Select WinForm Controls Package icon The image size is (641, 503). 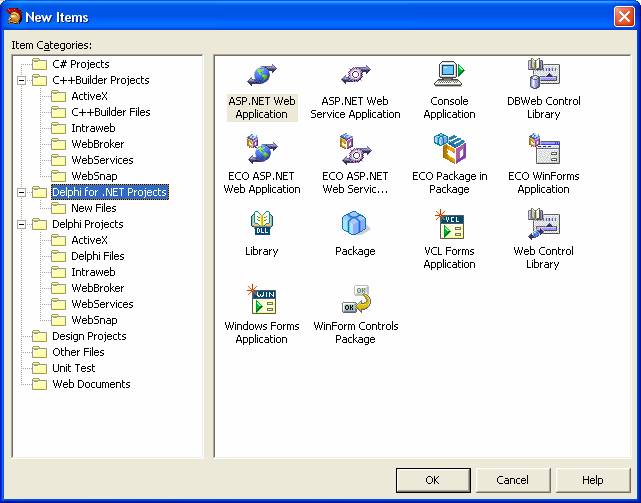pos(356,299)
